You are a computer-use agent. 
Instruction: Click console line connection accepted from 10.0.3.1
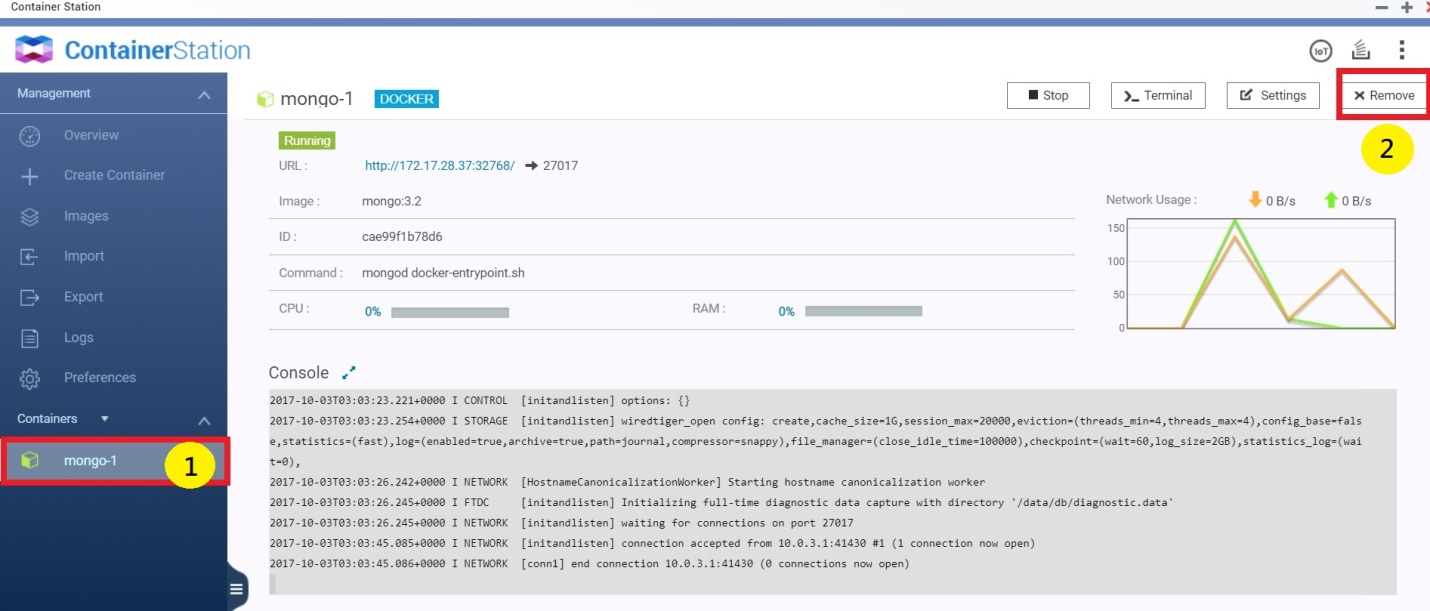[653, 543]
